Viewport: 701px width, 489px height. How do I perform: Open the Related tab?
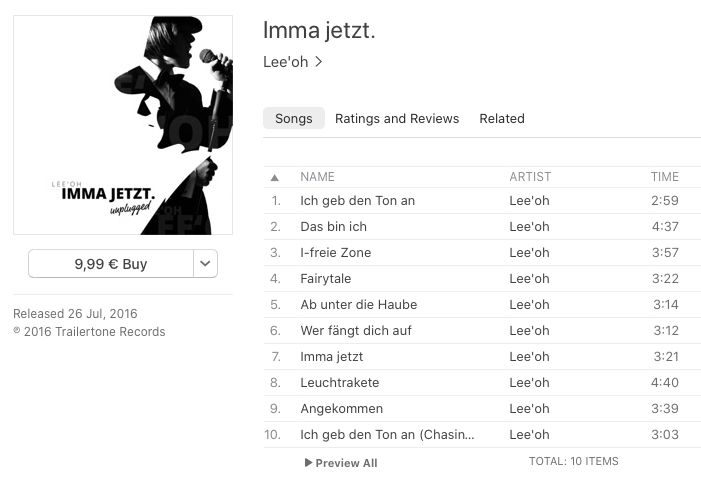click(502, 118)
